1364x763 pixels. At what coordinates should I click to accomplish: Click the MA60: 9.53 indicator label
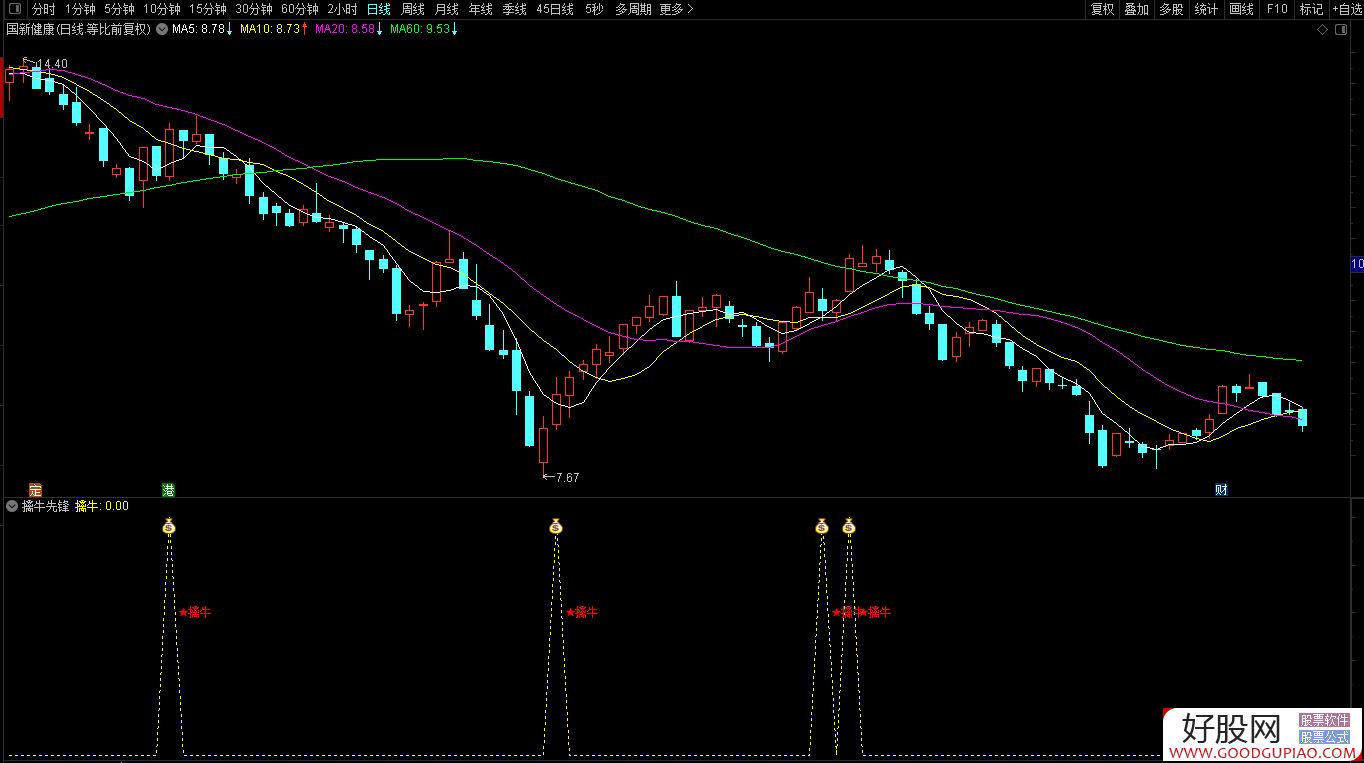point(423,29)
